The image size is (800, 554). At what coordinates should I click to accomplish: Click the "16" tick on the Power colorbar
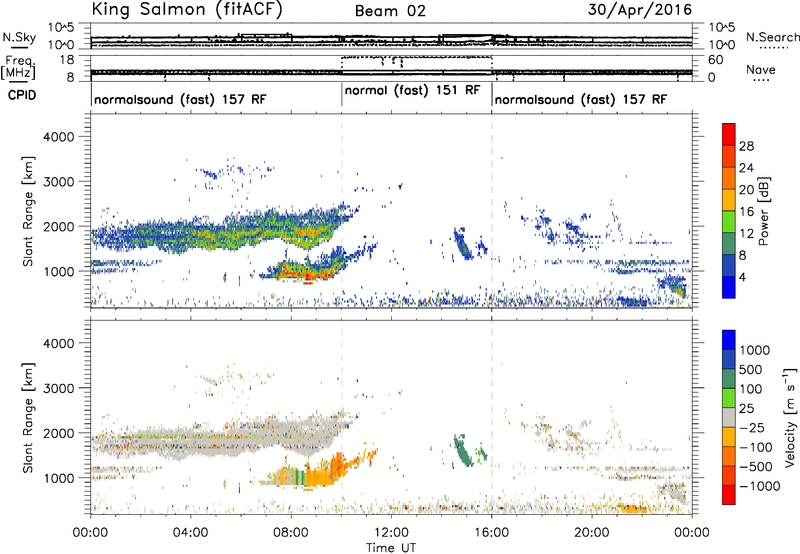pos(746,212)
